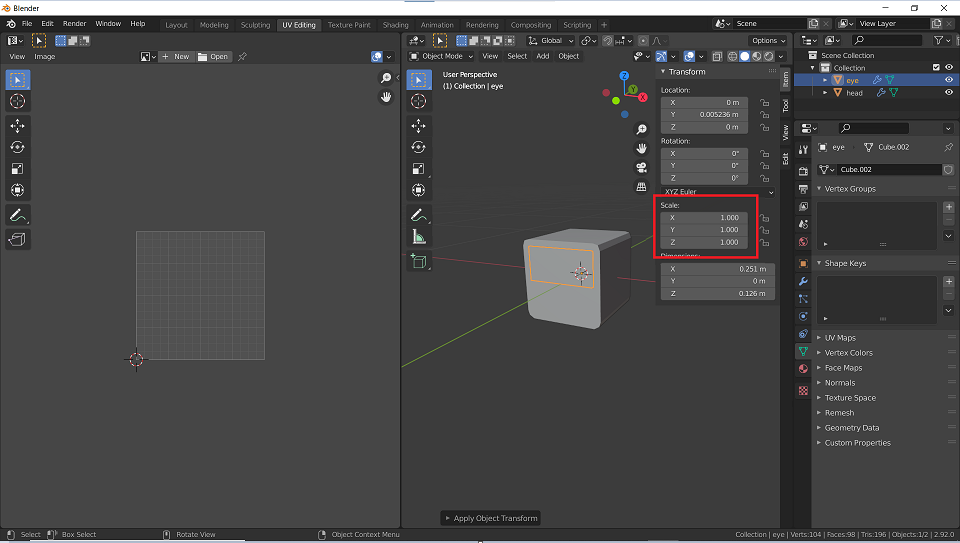Viewport: 960px width, 543px height.
Task: Pick the Move tool in the 3D viewport toolbar
Action: (419, 126)
